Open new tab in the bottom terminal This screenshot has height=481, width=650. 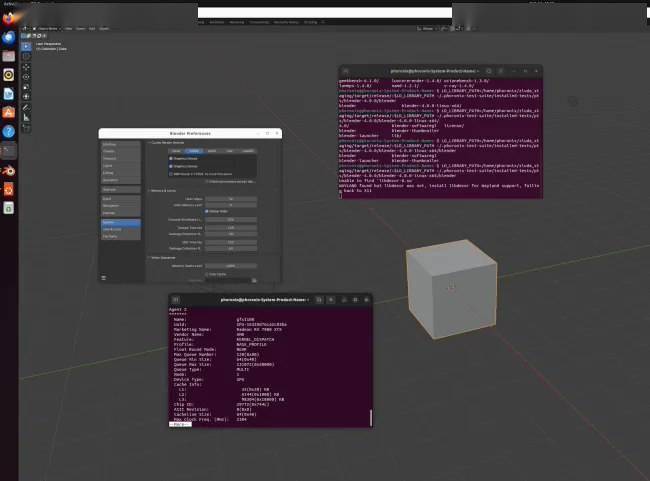pos(176,299)
